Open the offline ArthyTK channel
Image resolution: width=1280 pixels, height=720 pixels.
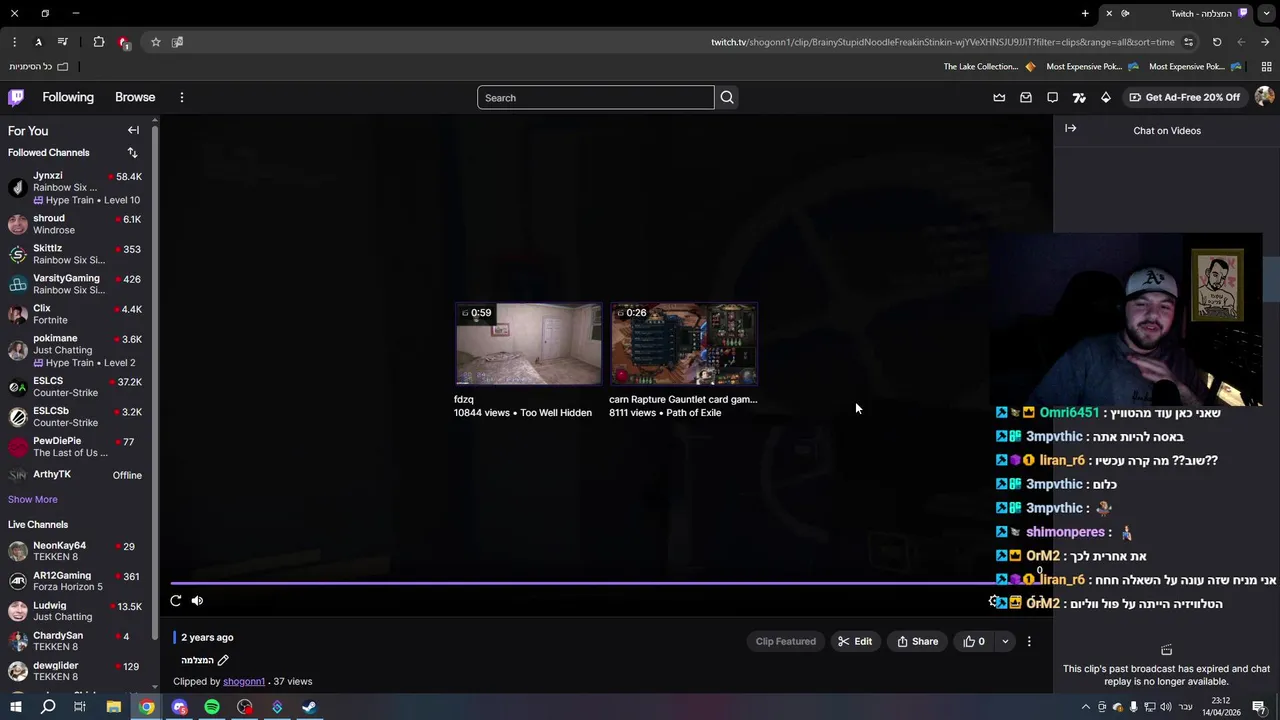coord(75,475)
